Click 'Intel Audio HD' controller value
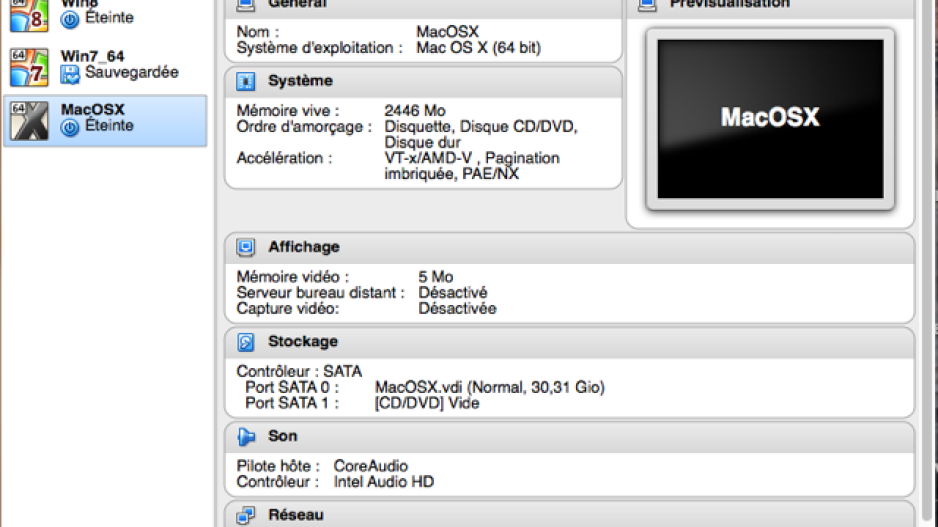This screenshot has height=527, width=938. pos(384,482)
